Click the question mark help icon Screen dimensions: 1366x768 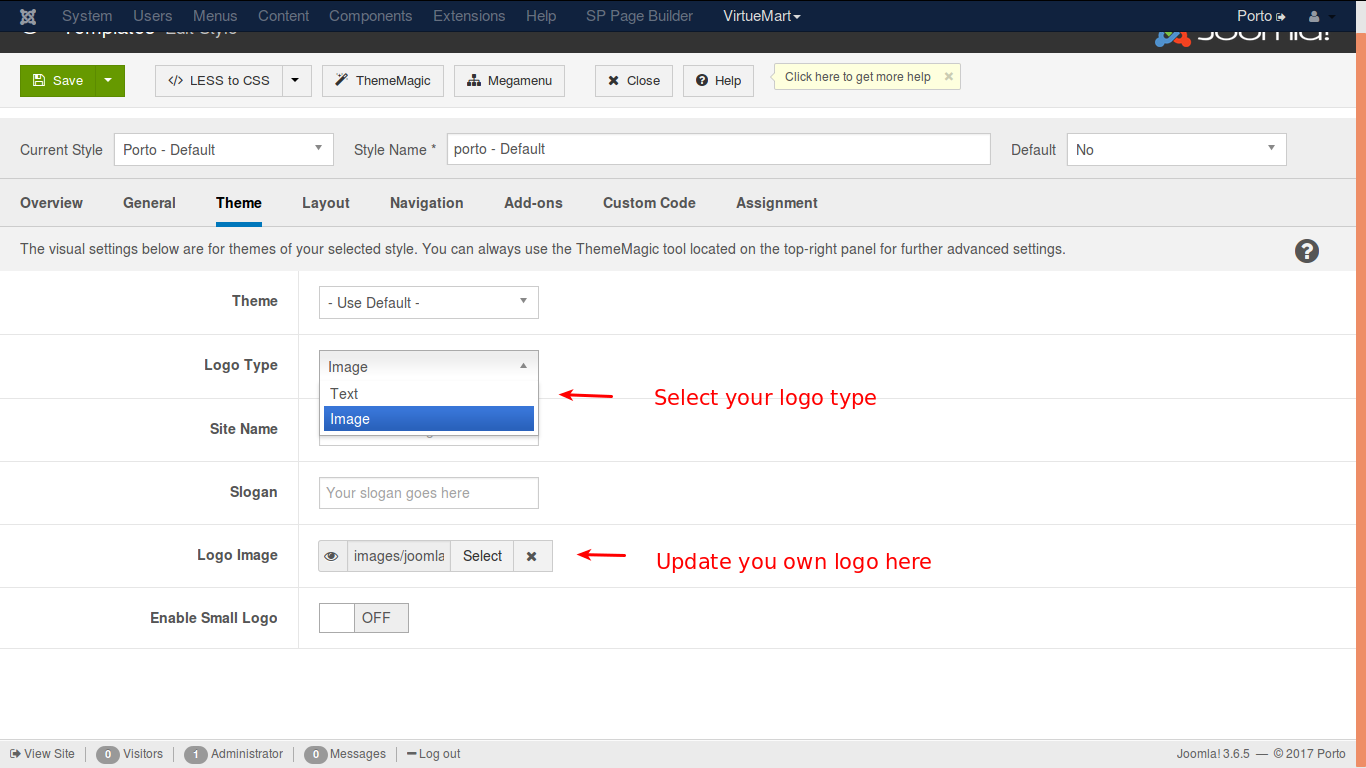point(1307,251)
